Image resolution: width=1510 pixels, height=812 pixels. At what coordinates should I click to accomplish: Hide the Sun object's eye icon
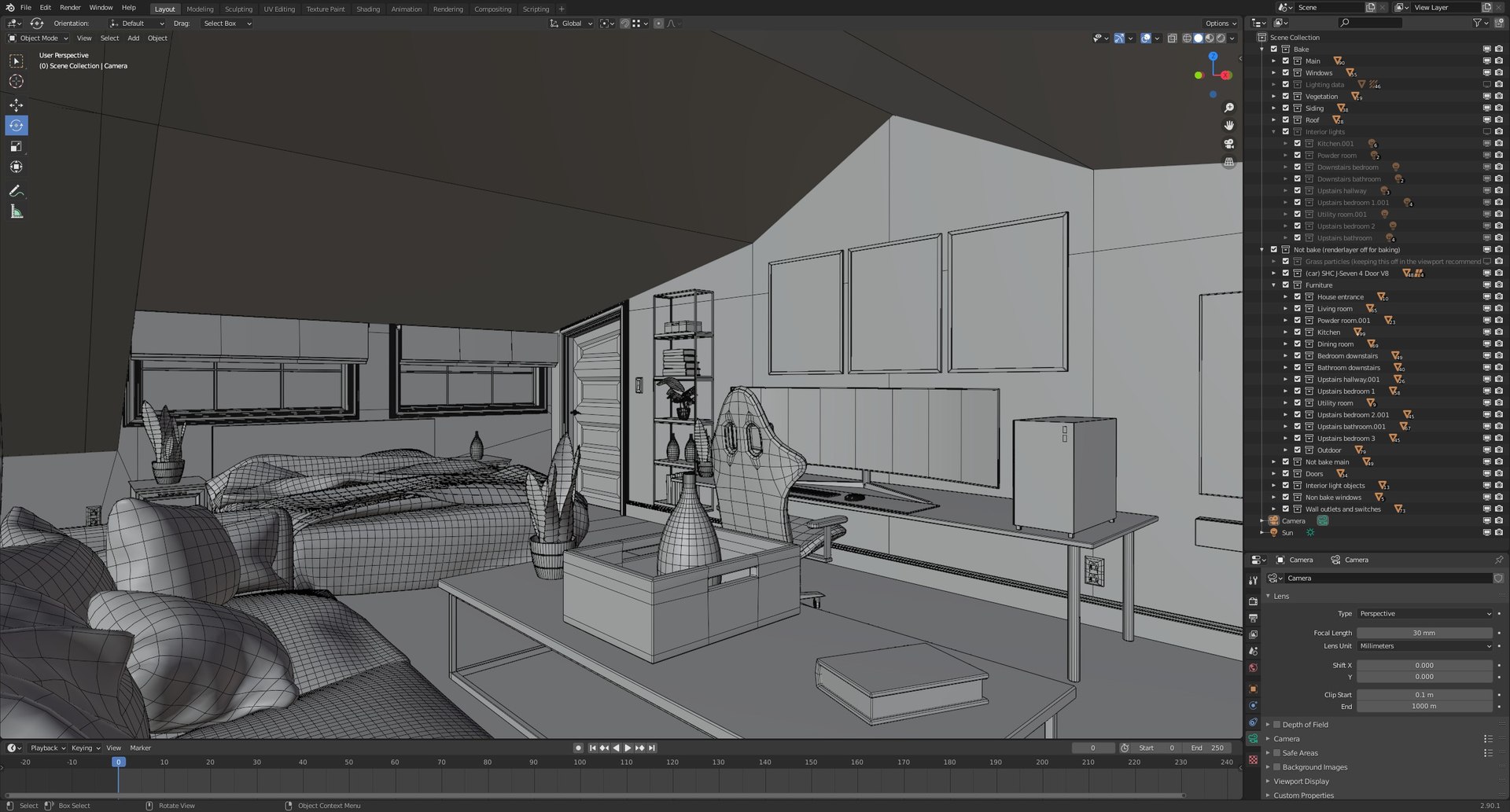click(x=1486, y=533)
